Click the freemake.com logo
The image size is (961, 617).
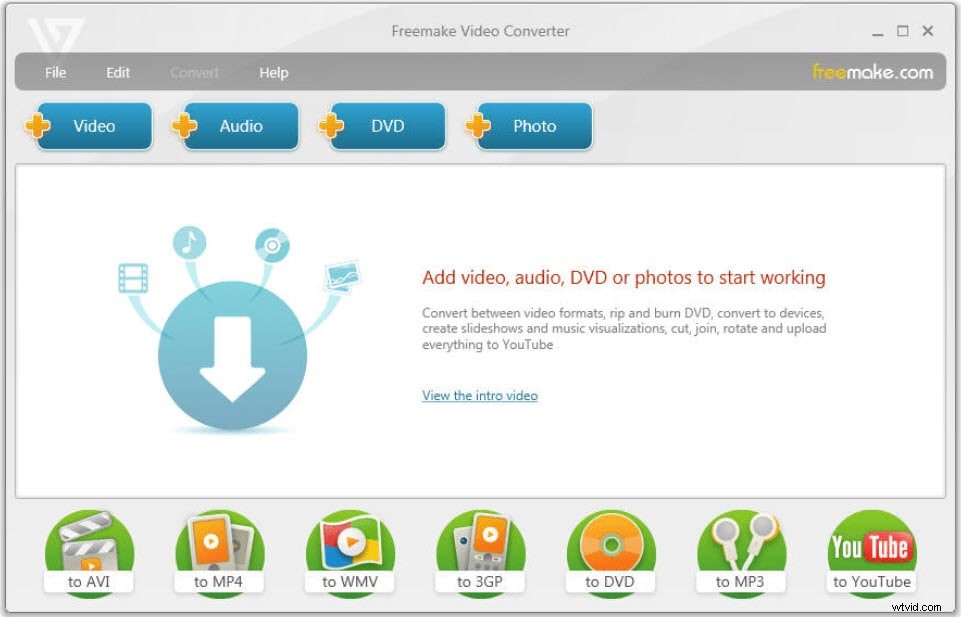[x=871, y=71]
